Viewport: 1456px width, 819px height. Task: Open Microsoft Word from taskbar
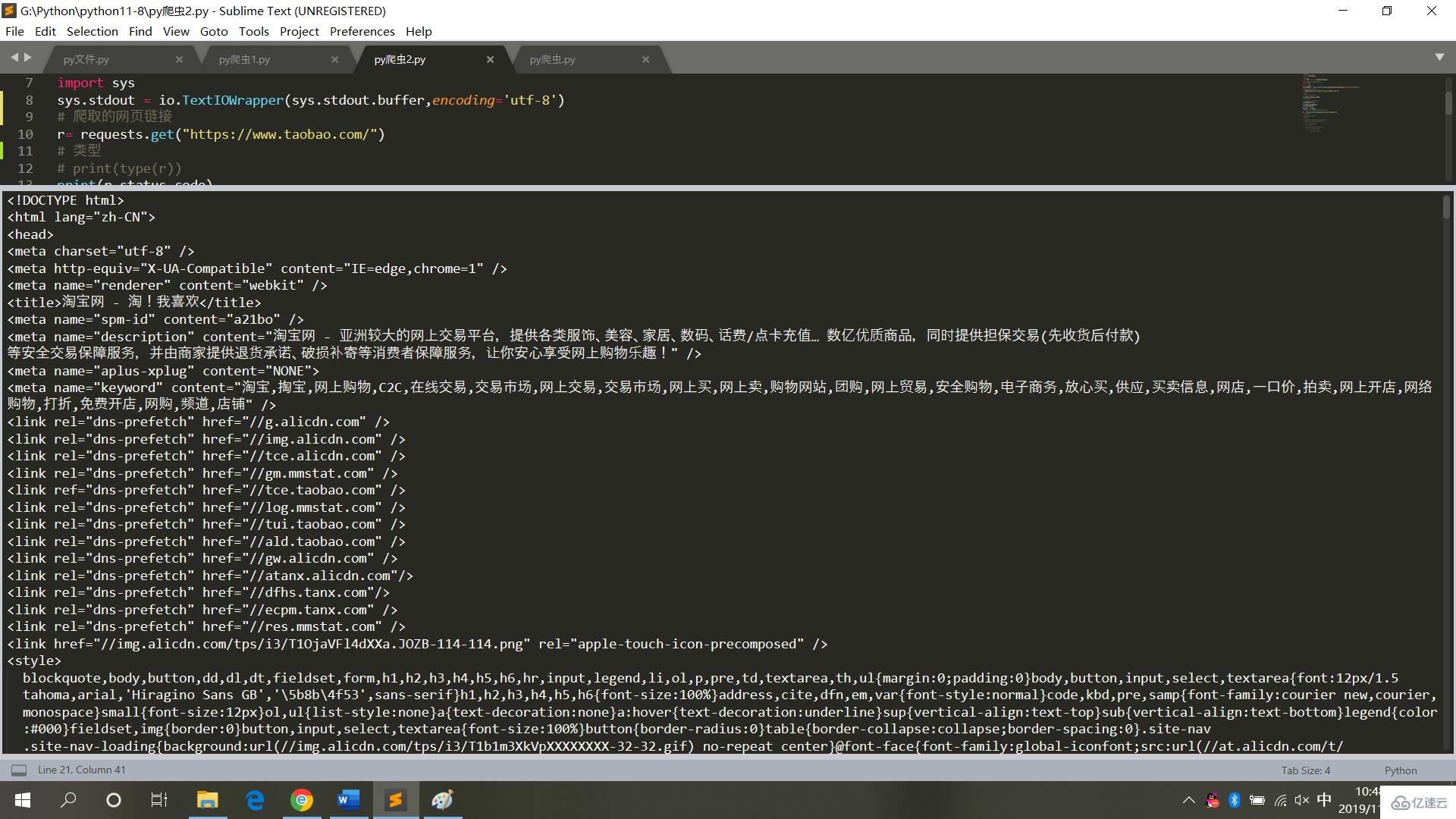tap(348, 800)
